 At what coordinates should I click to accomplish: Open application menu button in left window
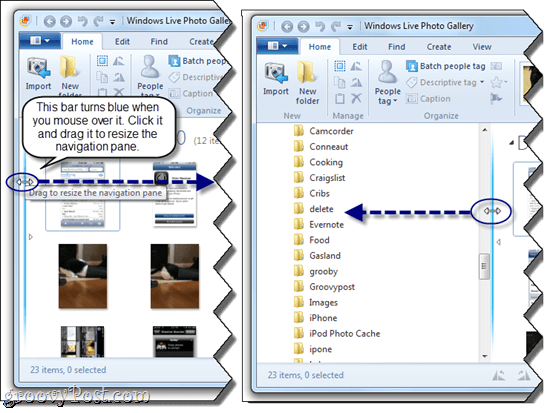tap(40, 41)
